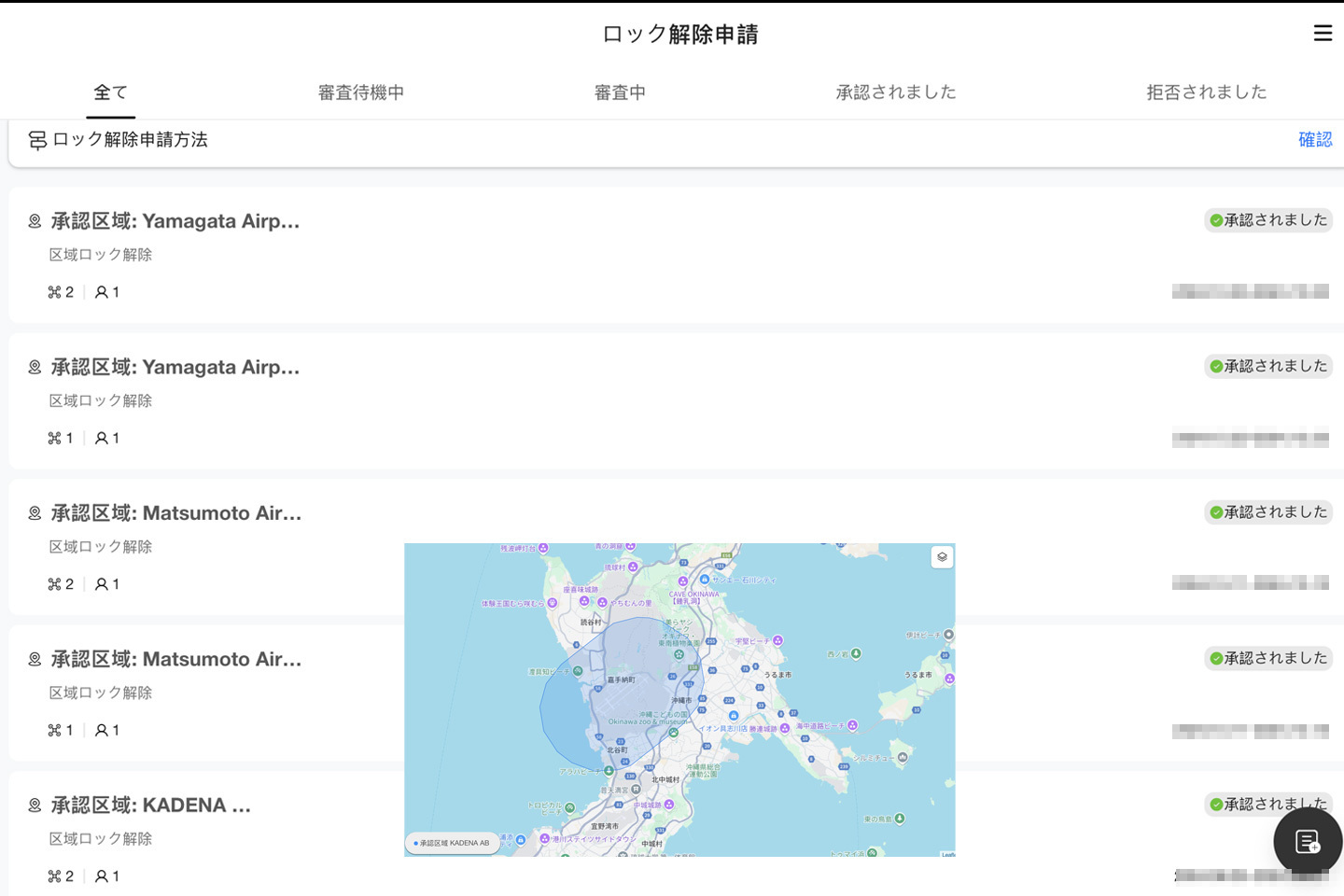Click the drone icon showing 2 on first Yamagata entry
Image resolution: width=1344 pixels, height=896 pixels.
(53, 291)
